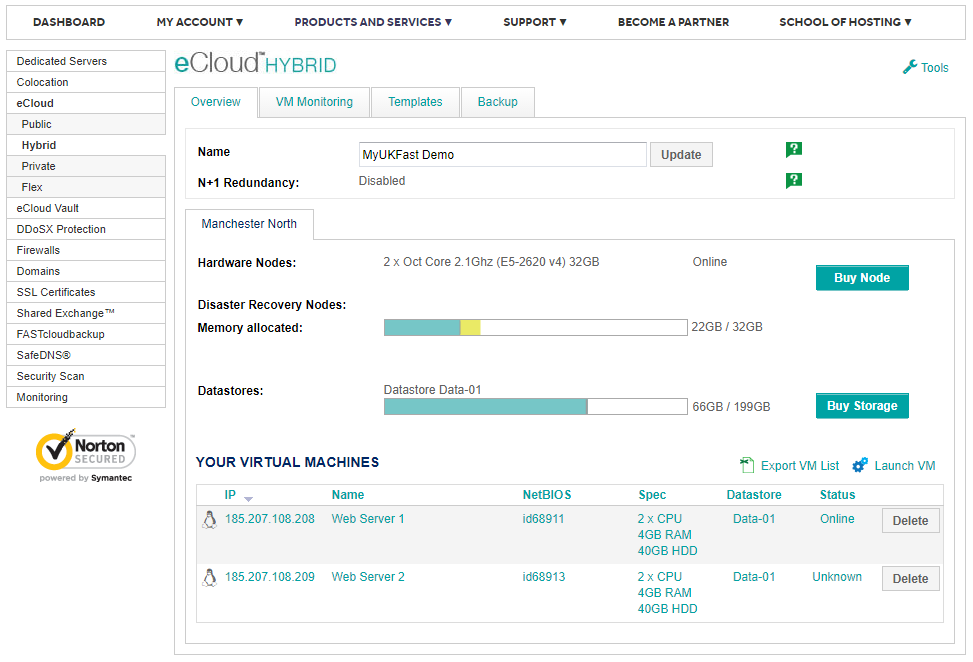Click the Buy Storage button
973x662 pixels.
[x=862, y=405]
